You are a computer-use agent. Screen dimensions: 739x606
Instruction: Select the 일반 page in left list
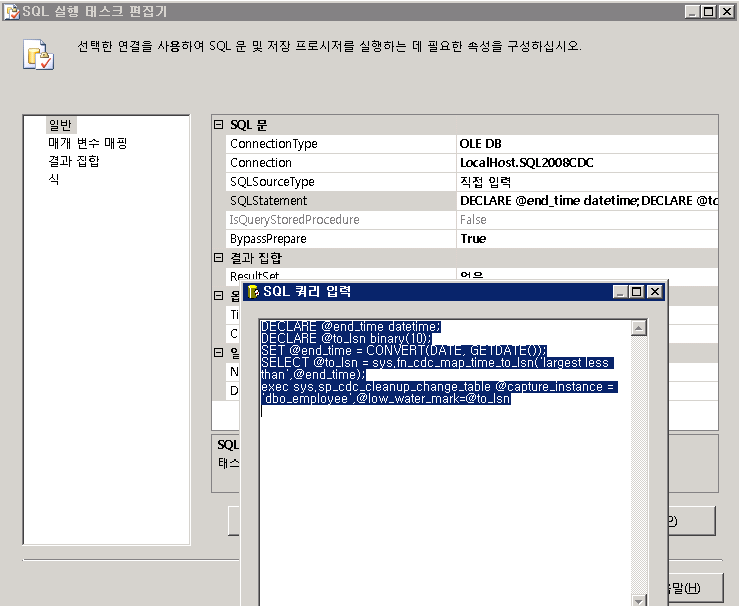pyautogui.click(x=60, y=125)
